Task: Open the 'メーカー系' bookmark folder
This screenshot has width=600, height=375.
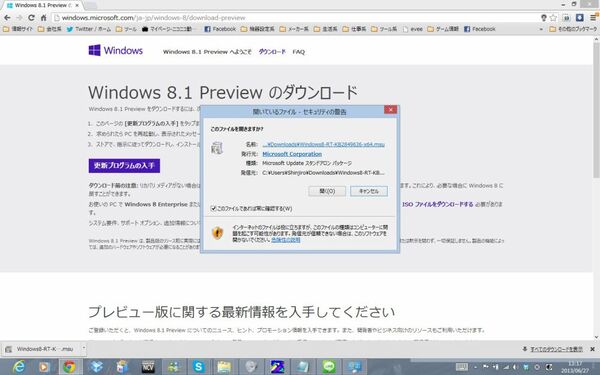Action: 294,29
